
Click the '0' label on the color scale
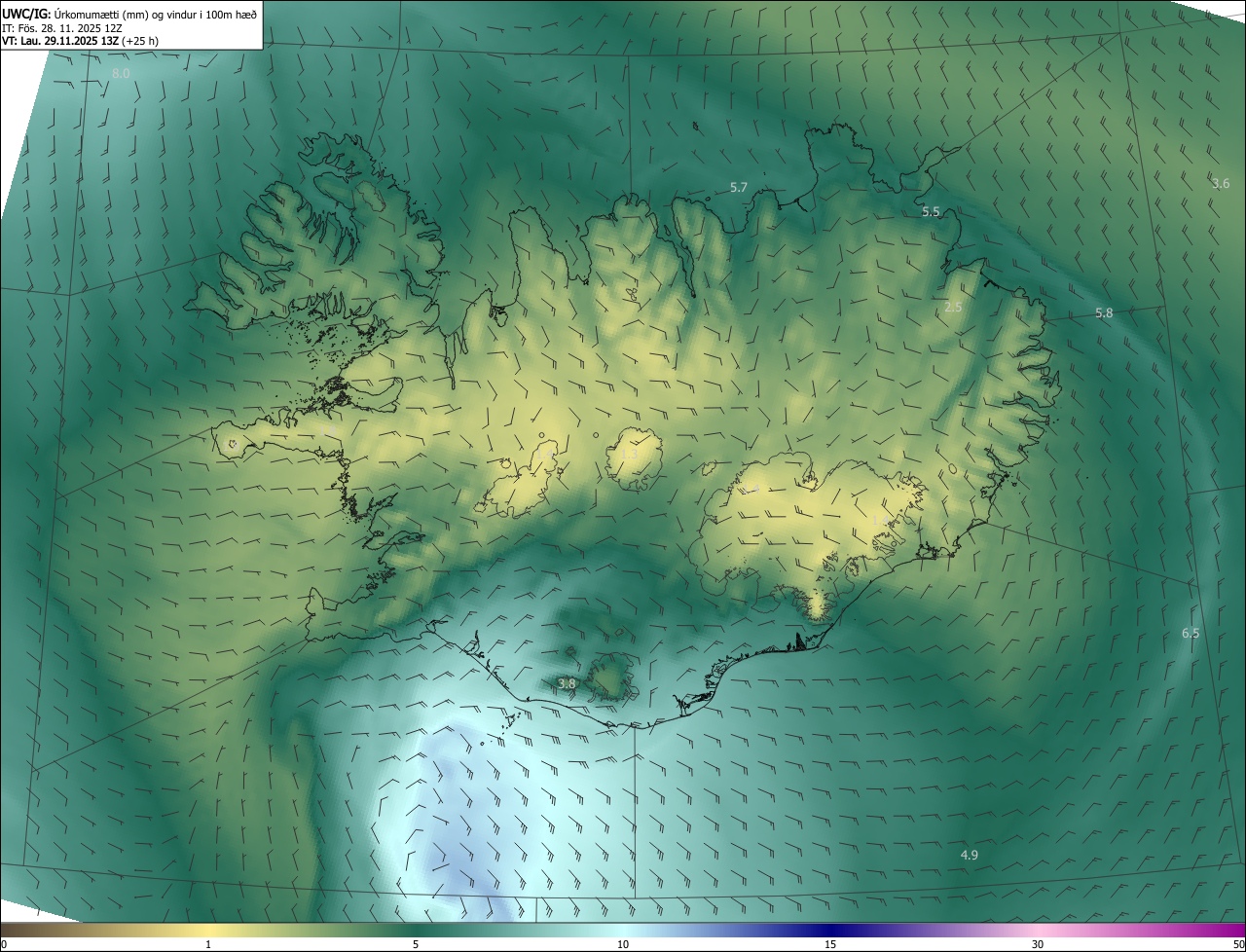[4, 944]
